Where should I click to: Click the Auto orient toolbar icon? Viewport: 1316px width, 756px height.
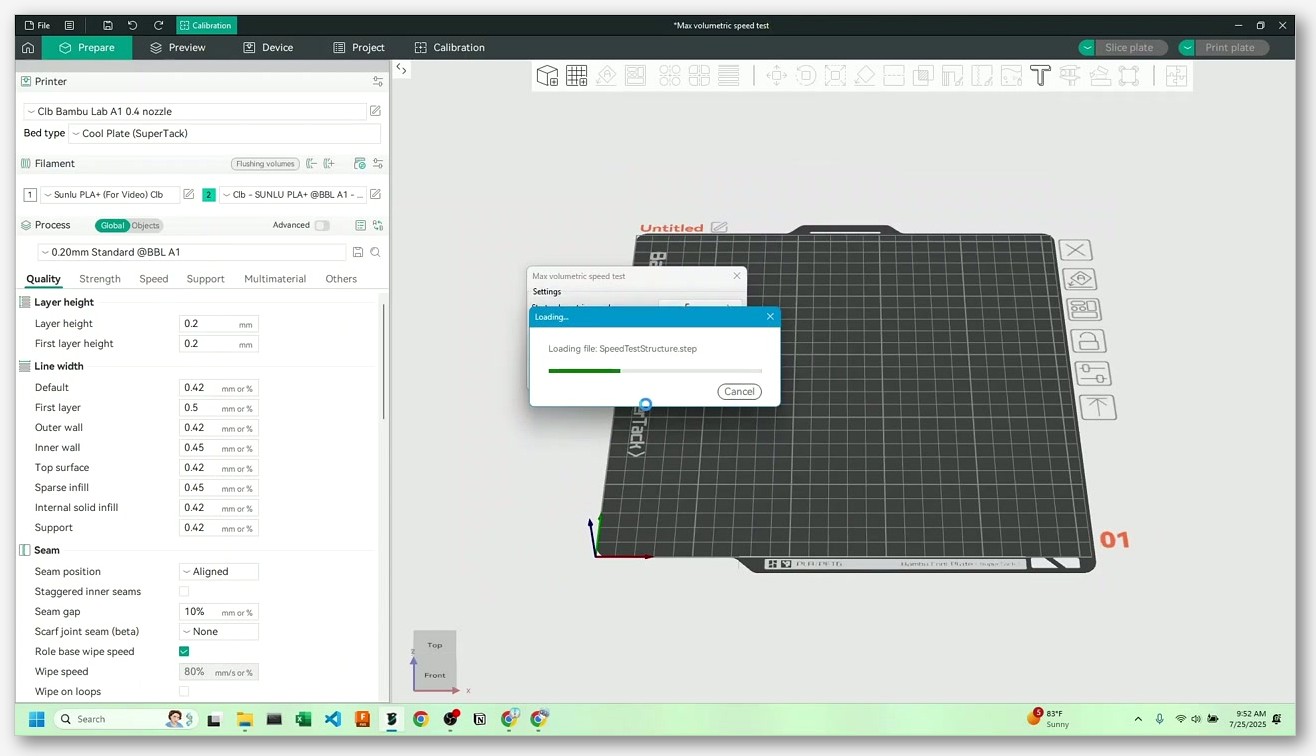tap(606, 76)
